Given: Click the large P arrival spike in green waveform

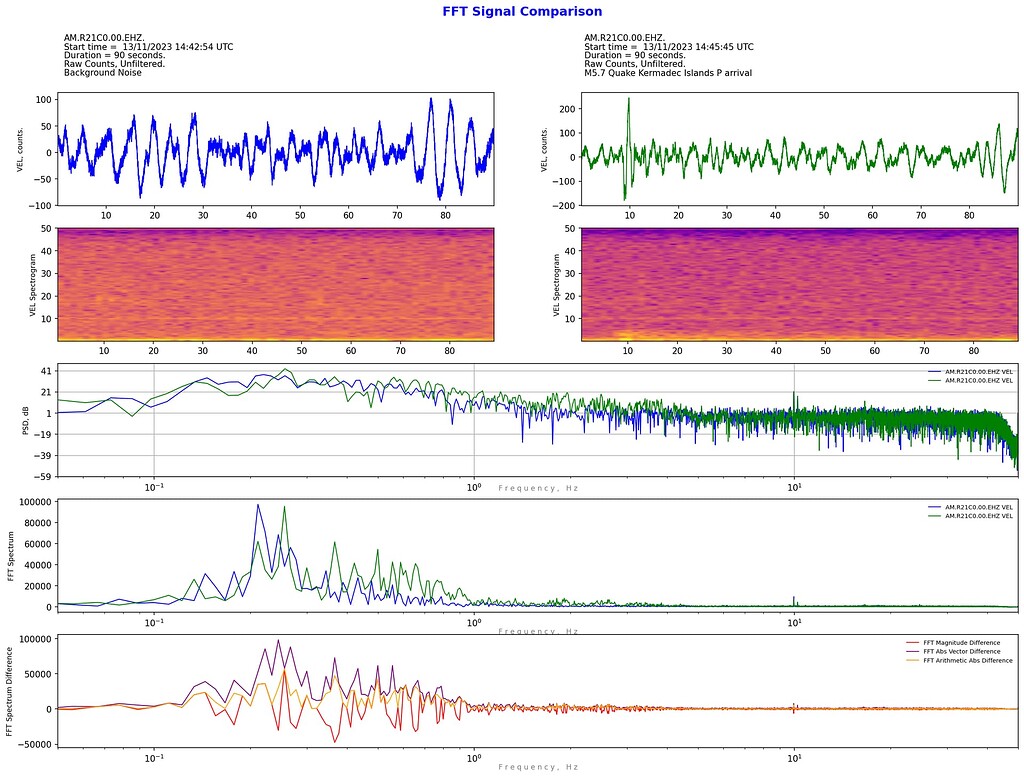Looking at the screenshot, I should tap(628, 102).
